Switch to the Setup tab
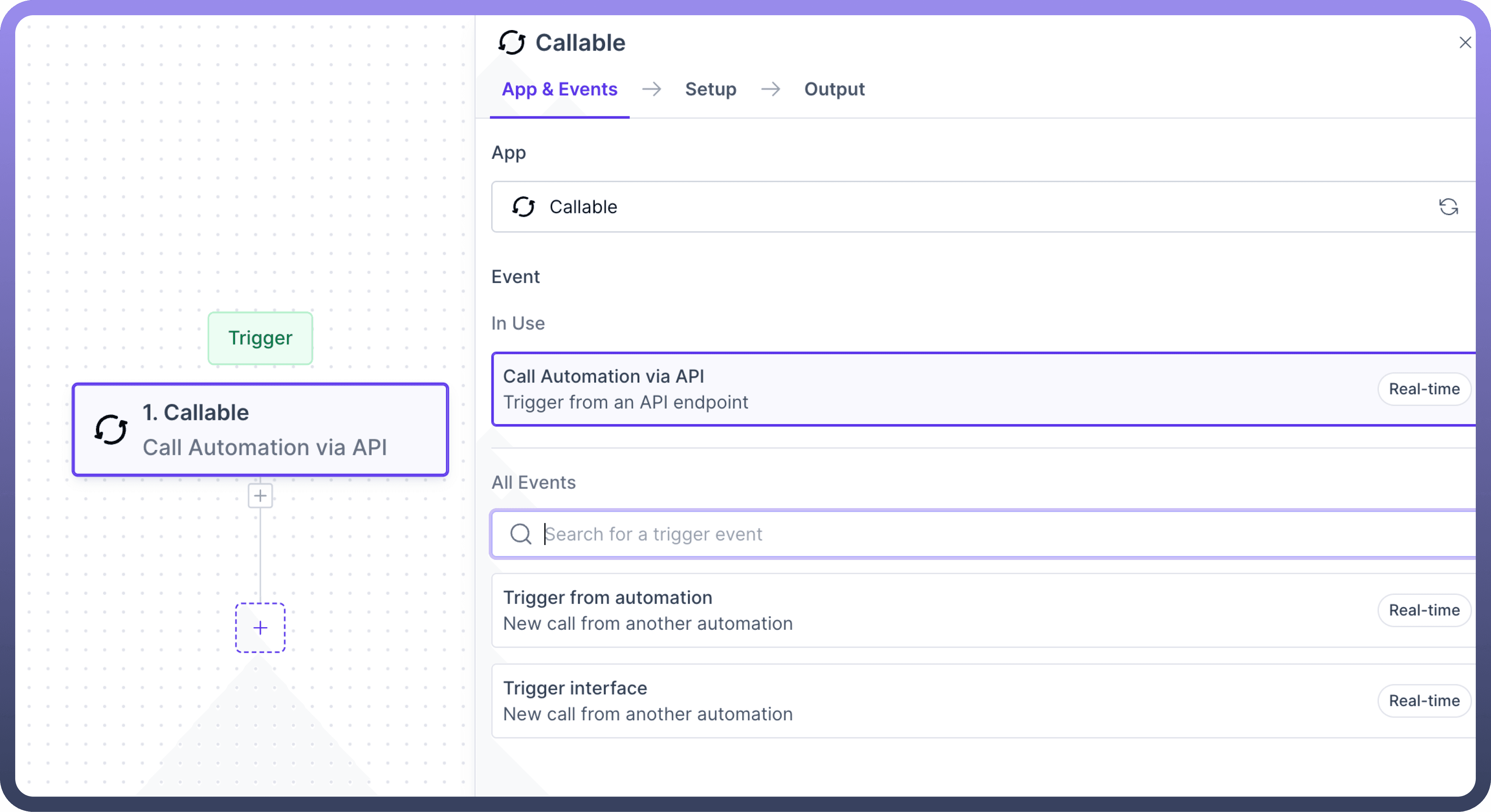This screenshot has height=812, width=1491. pyautogui.click(x=710, y=89)
